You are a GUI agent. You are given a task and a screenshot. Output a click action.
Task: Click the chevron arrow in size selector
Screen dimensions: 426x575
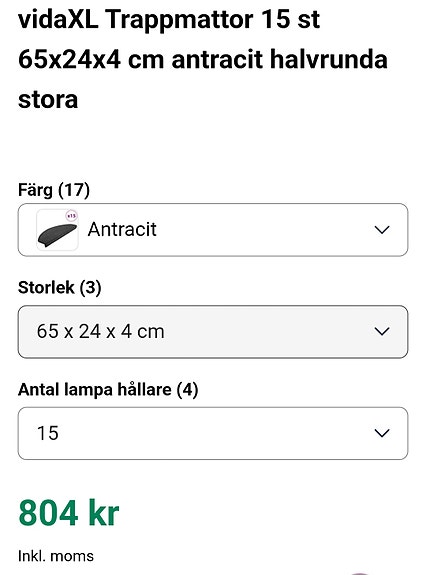pyautogui.click(x=382, y=332)
